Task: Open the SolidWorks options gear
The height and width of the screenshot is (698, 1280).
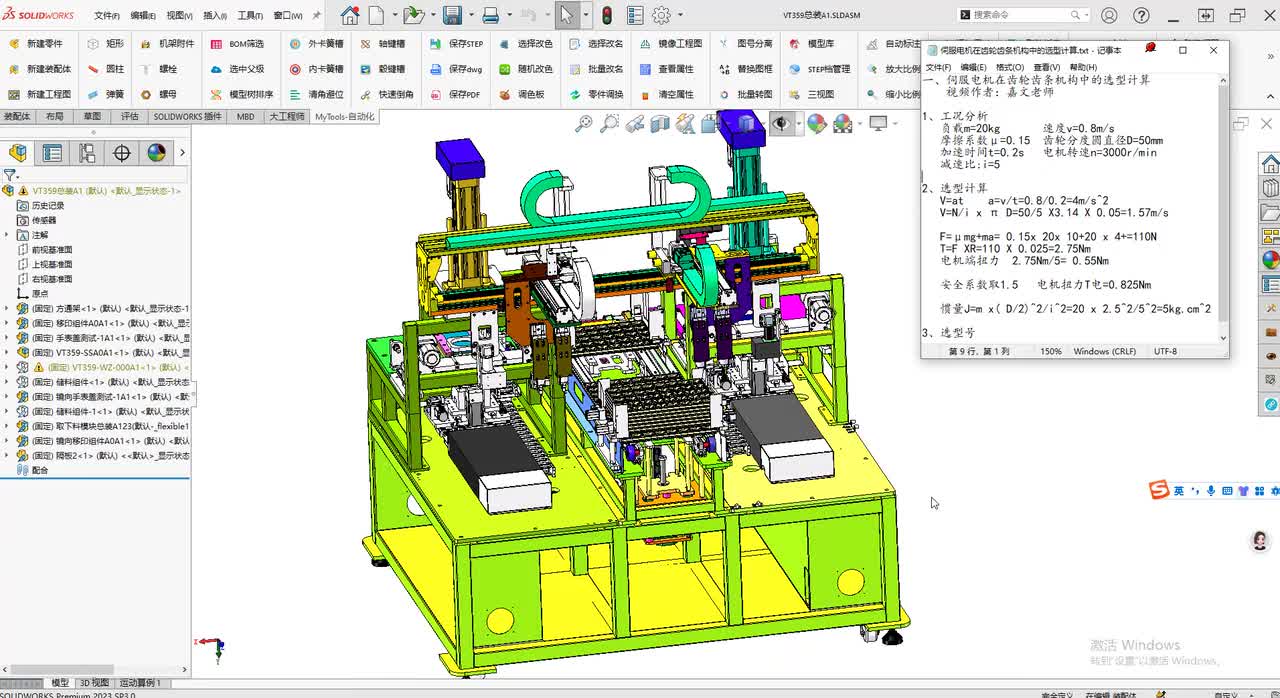Action: click(661, 16)
